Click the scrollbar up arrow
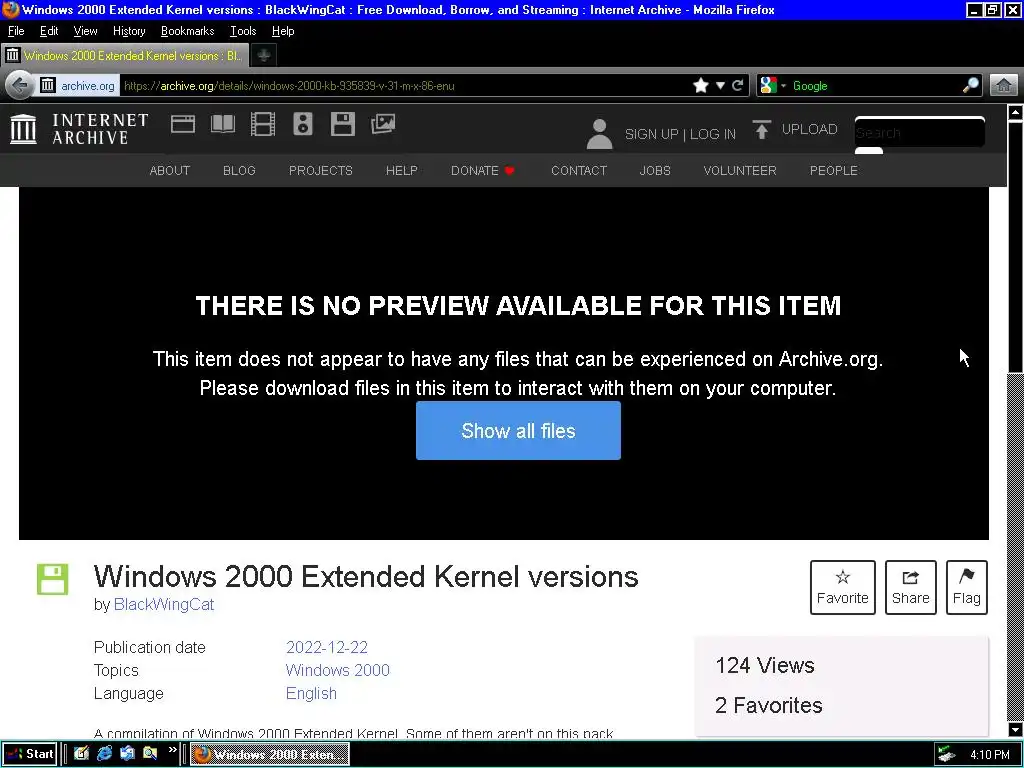Image resolution: width=1024 pixels, height=768 pixels. click(x=1015, y=112)
